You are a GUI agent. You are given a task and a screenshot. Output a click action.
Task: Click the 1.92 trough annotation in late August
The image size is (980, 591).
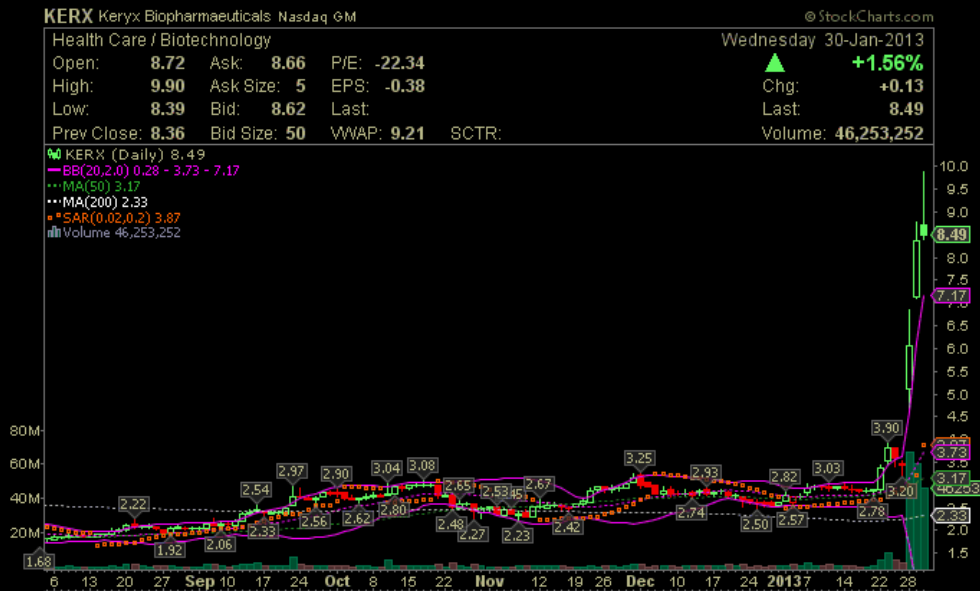(169, 550)
